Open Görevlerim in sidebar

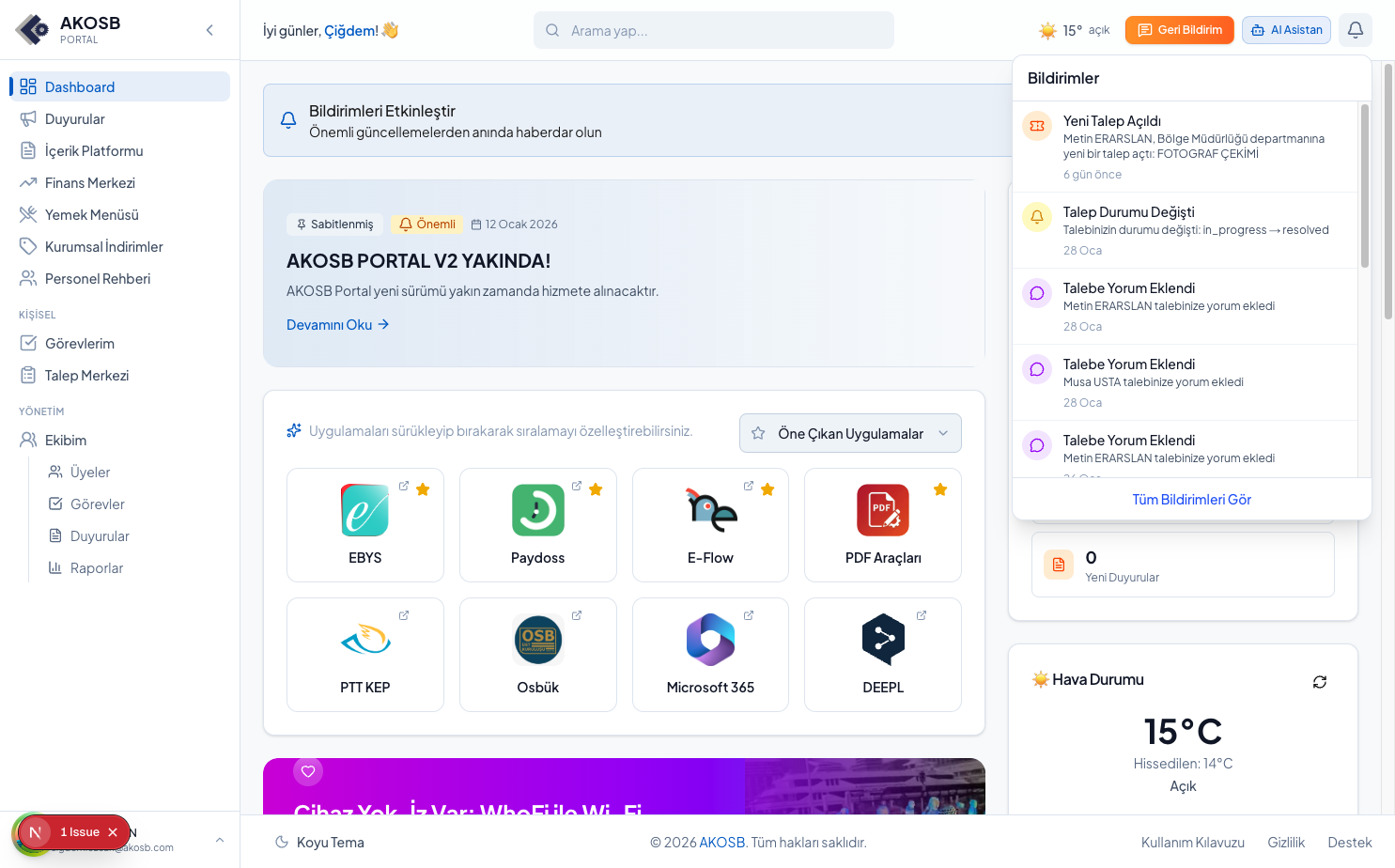coord(119,343)
